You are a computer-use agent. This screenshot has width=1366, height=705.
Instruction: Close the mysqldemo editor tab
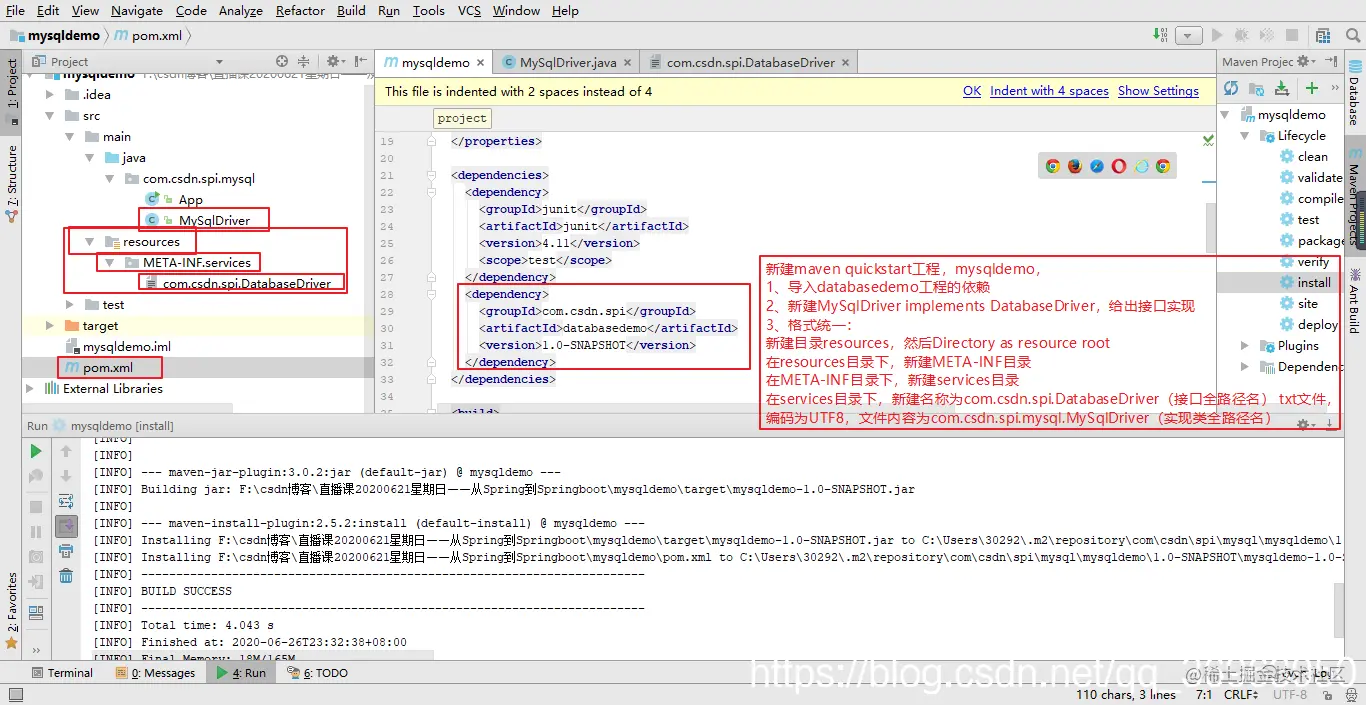pyautogui.click(x=481, y=62)
